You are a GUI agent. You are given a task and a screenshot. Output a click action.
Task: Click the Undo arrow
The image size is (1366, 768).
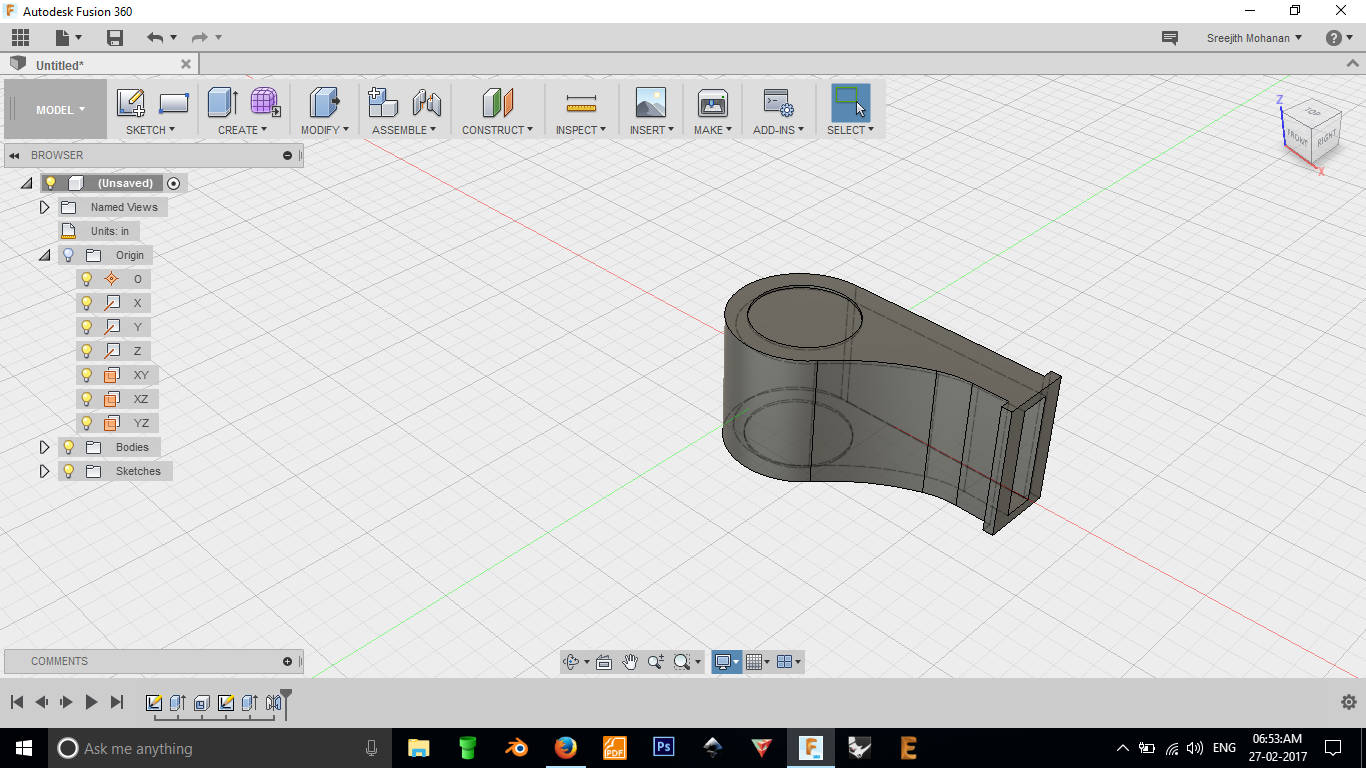coord(154,38)
